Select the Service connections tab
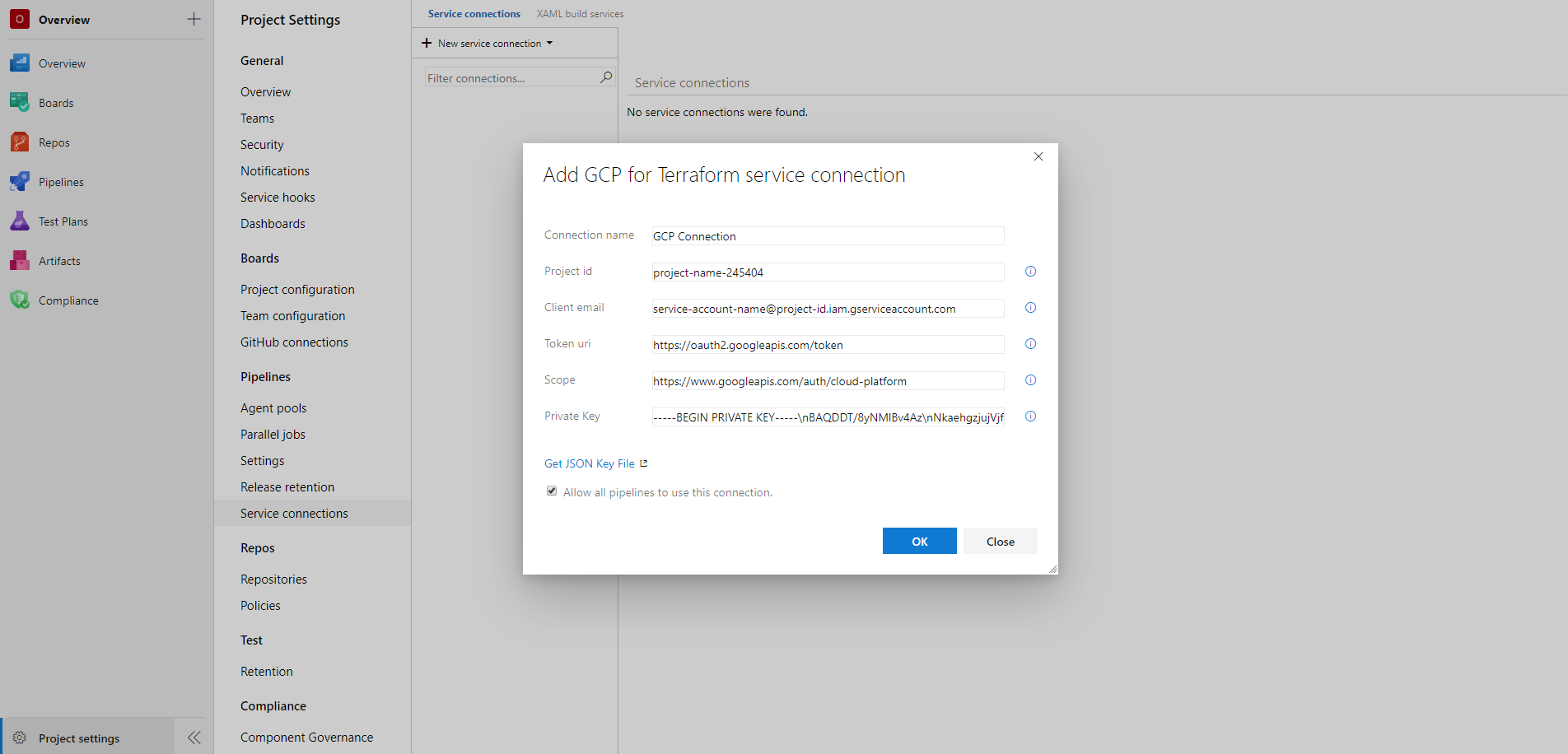1568x754 pixels. pos(474,13)
